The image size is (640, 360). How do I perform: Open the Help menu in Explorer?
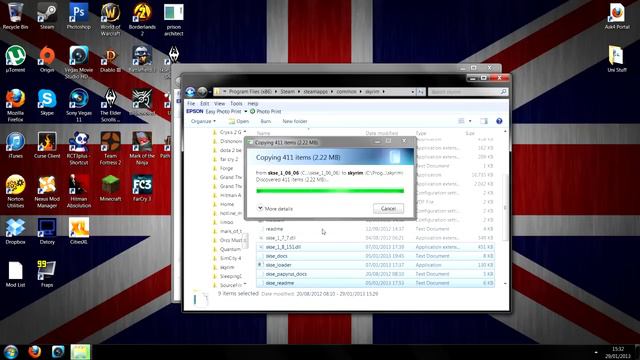point(253,104)
